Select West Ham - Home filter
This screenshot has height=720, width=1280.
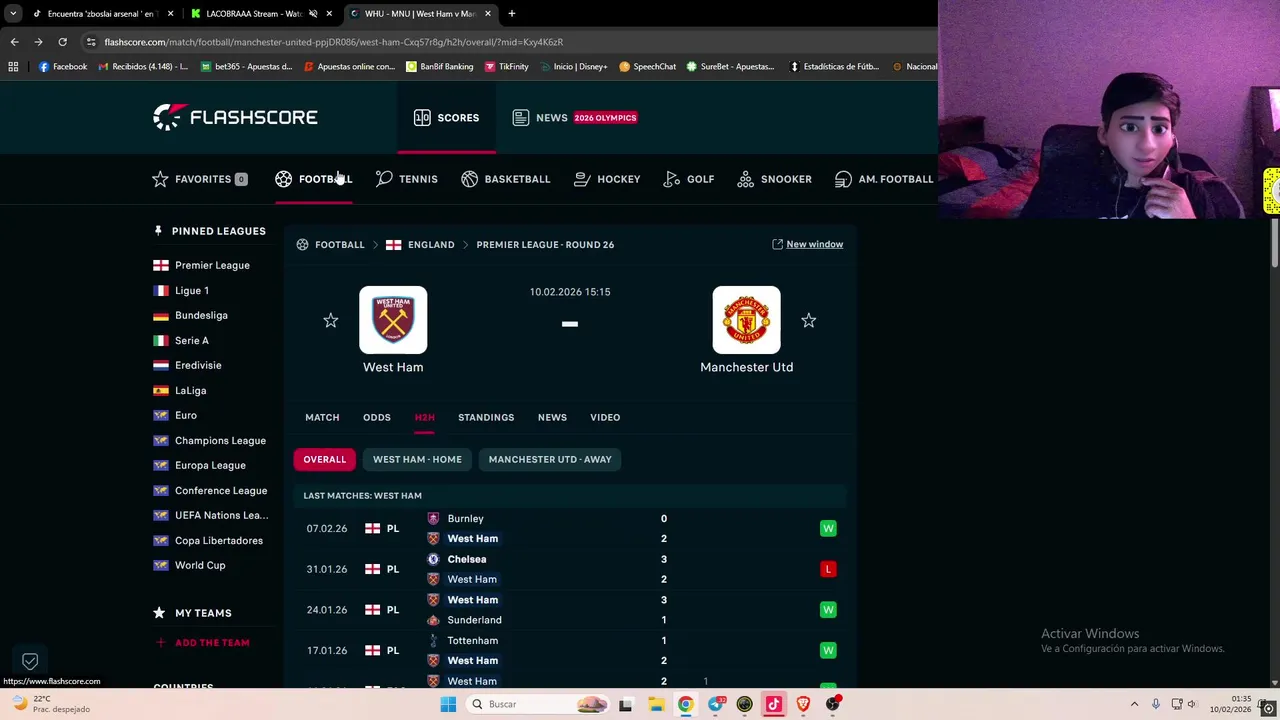pyautogui.click(x=417, y=459)
